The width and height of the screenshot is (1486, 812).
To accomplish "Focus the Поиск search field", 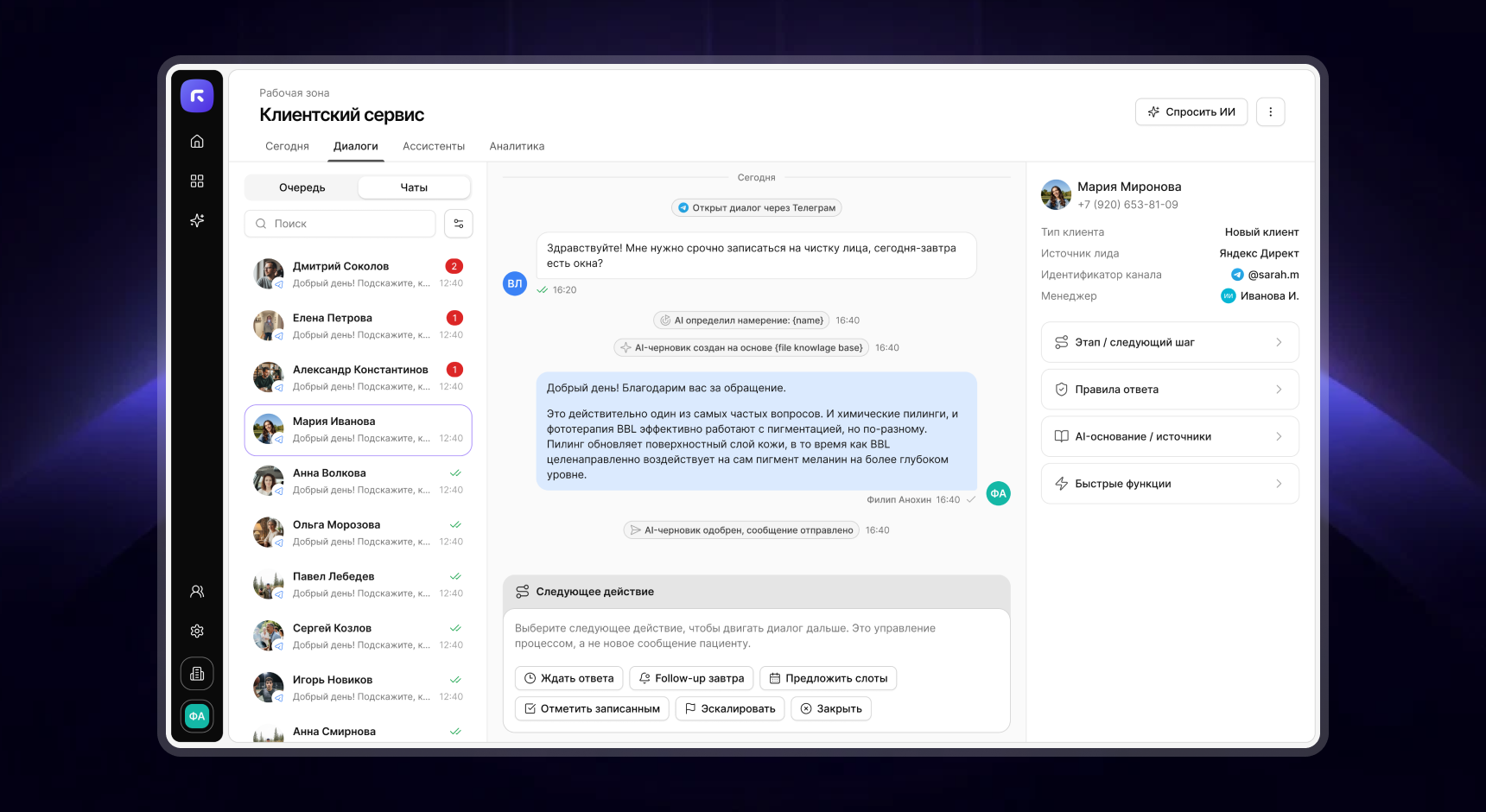I will [340, 224].
